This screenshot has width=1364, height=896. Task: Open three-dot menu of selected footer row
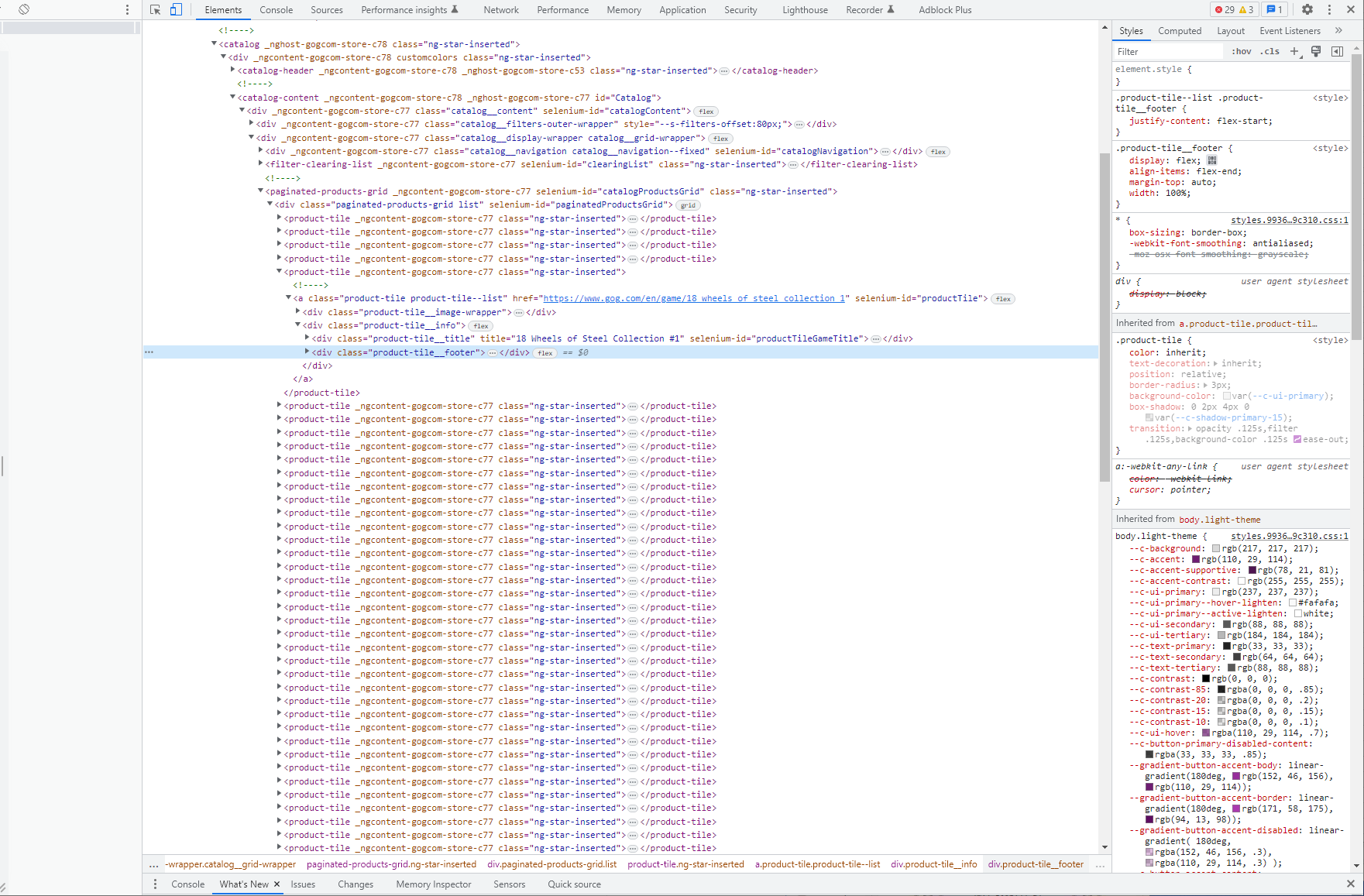tap(149, 352)
